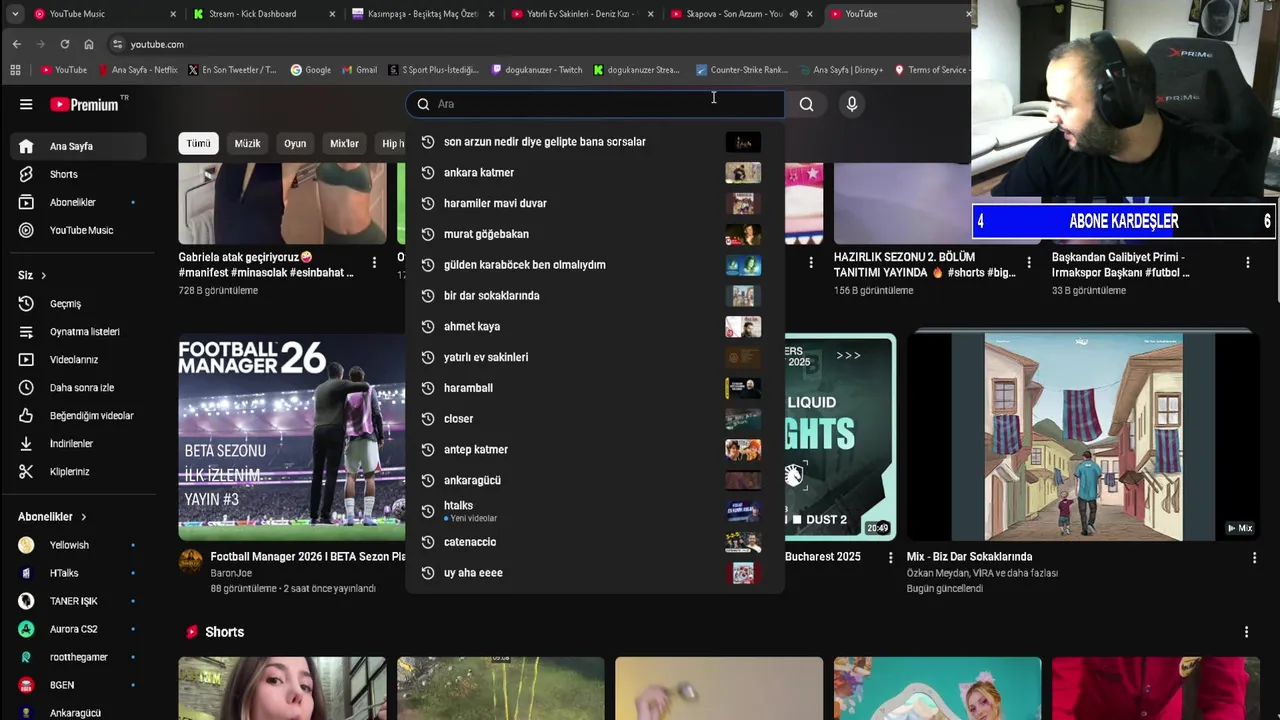The height and width of the screenshot is (720, 1280).
Task: Open Daha sonra izle list
Action: tap(78, 388)
